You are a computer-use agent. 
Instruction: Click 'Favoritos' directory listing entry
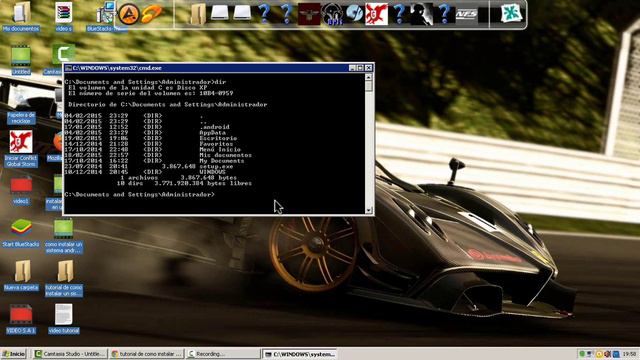tap(216, 144)
